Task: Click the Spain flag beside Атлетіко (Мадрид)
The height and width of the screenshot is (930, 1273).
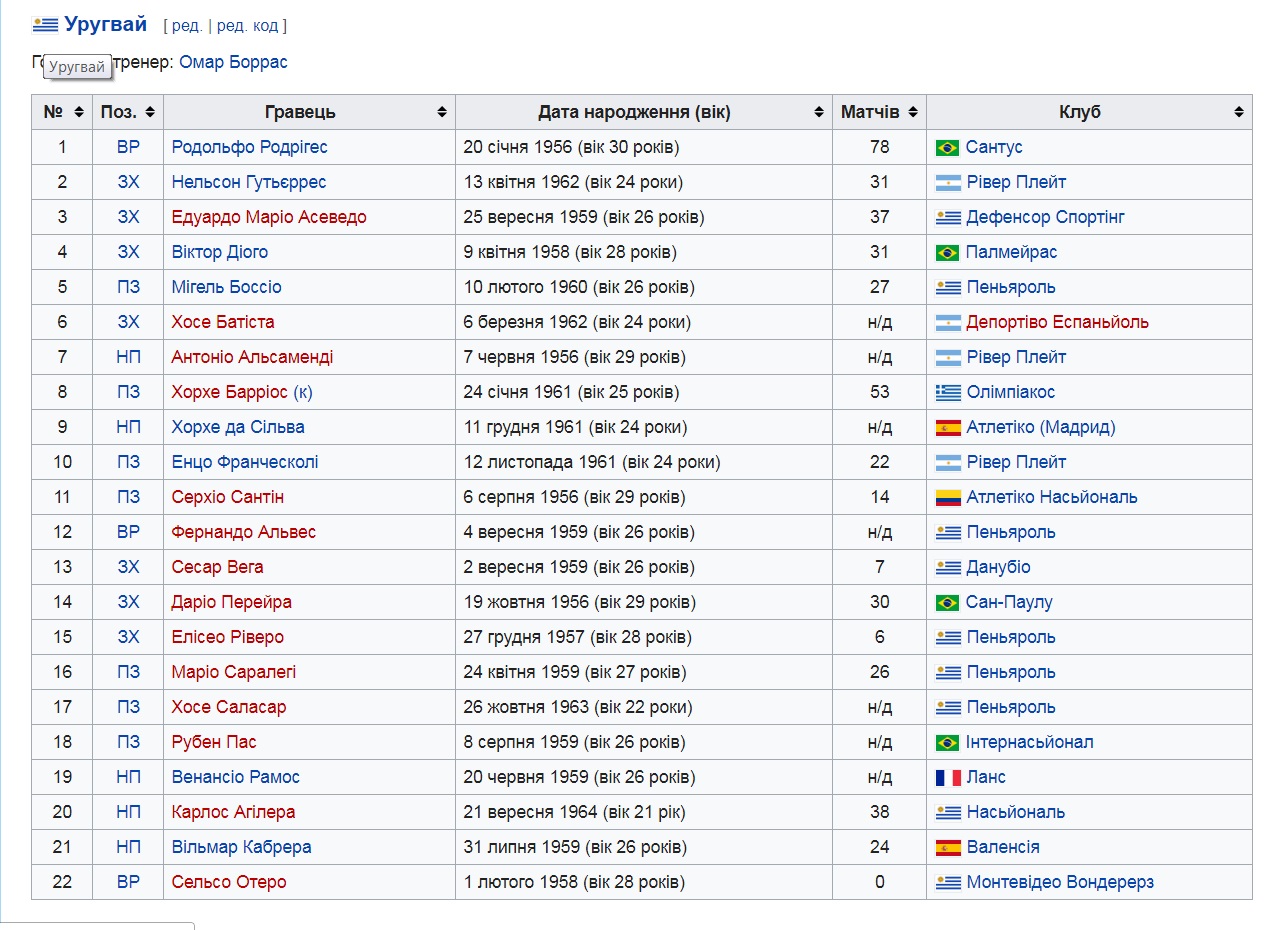Action: 947,428
